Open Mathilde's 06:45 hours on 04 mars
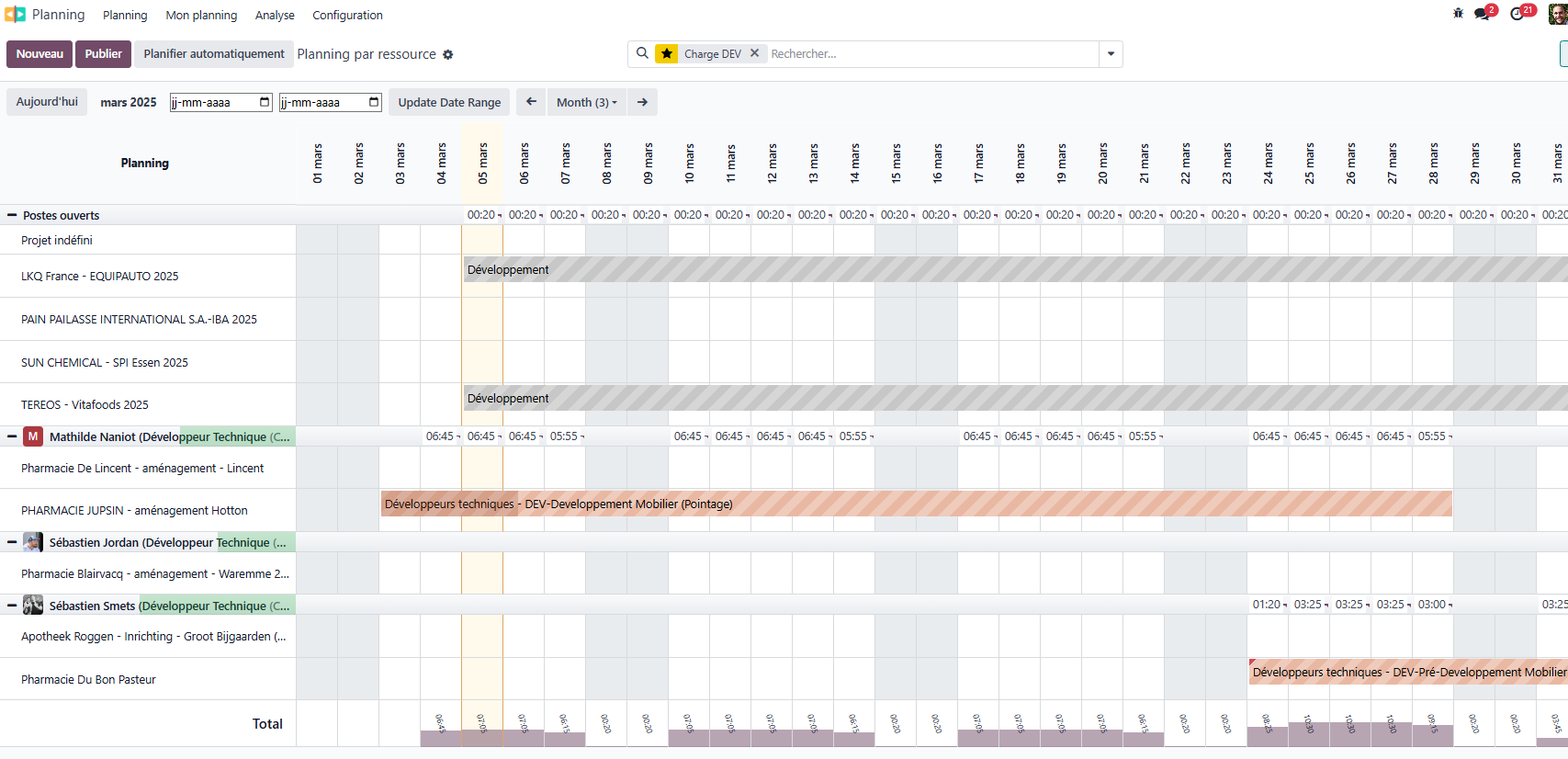This screenshot has width=1568, height=759. (x=441, y=436)
